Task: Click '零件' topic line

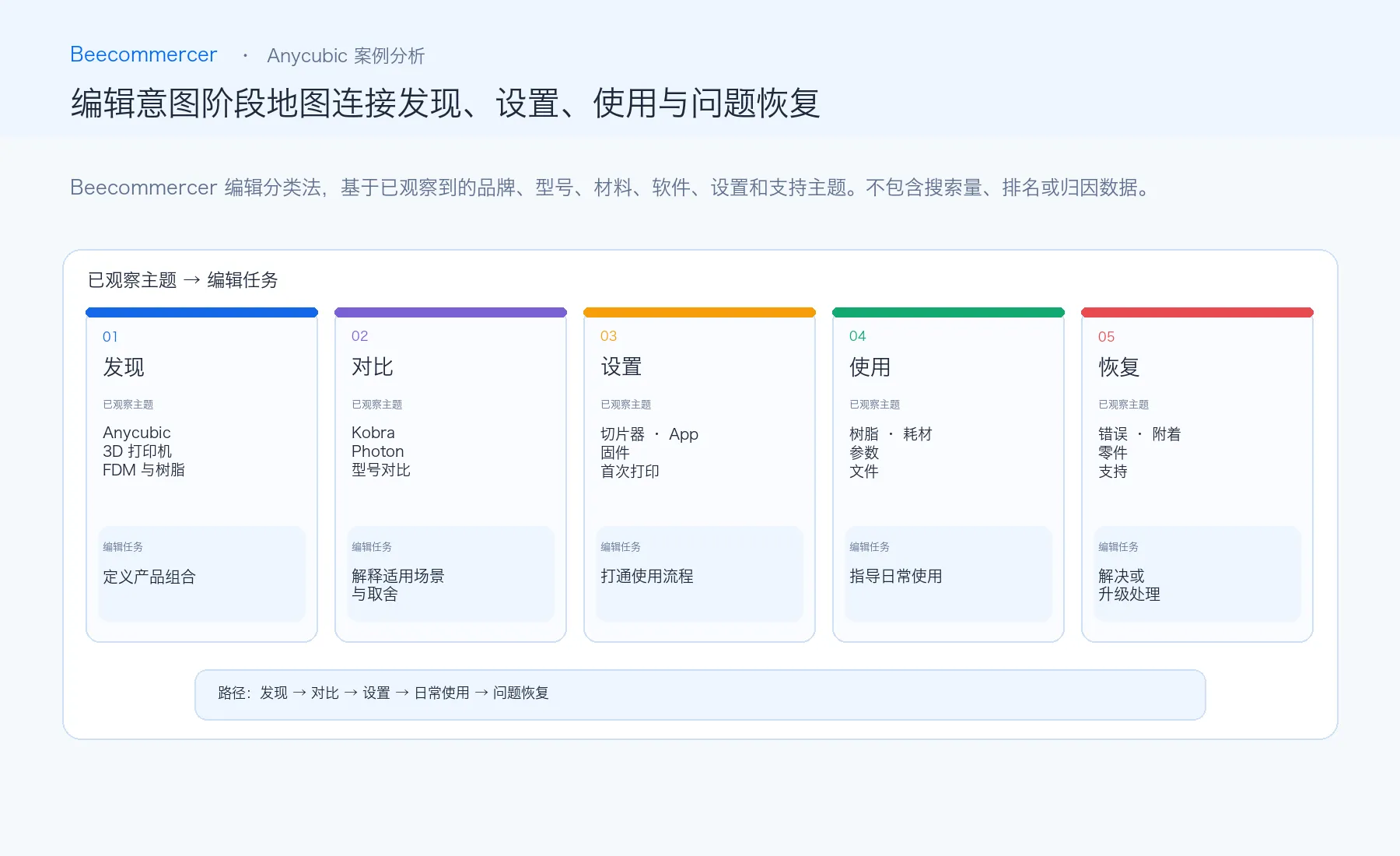Action: (1113, 453)
